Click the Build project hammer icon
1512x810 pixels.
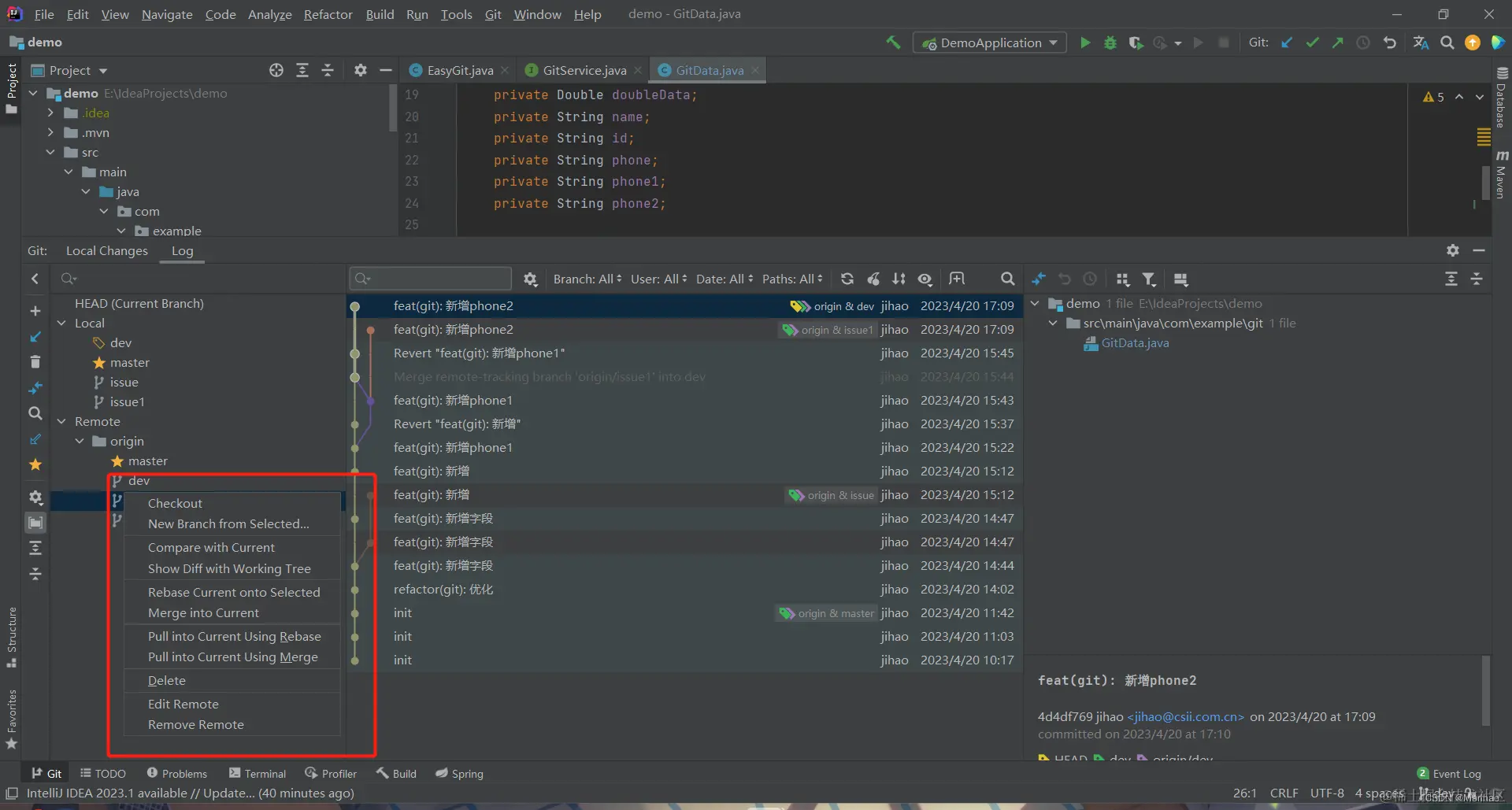click(893, 43)
